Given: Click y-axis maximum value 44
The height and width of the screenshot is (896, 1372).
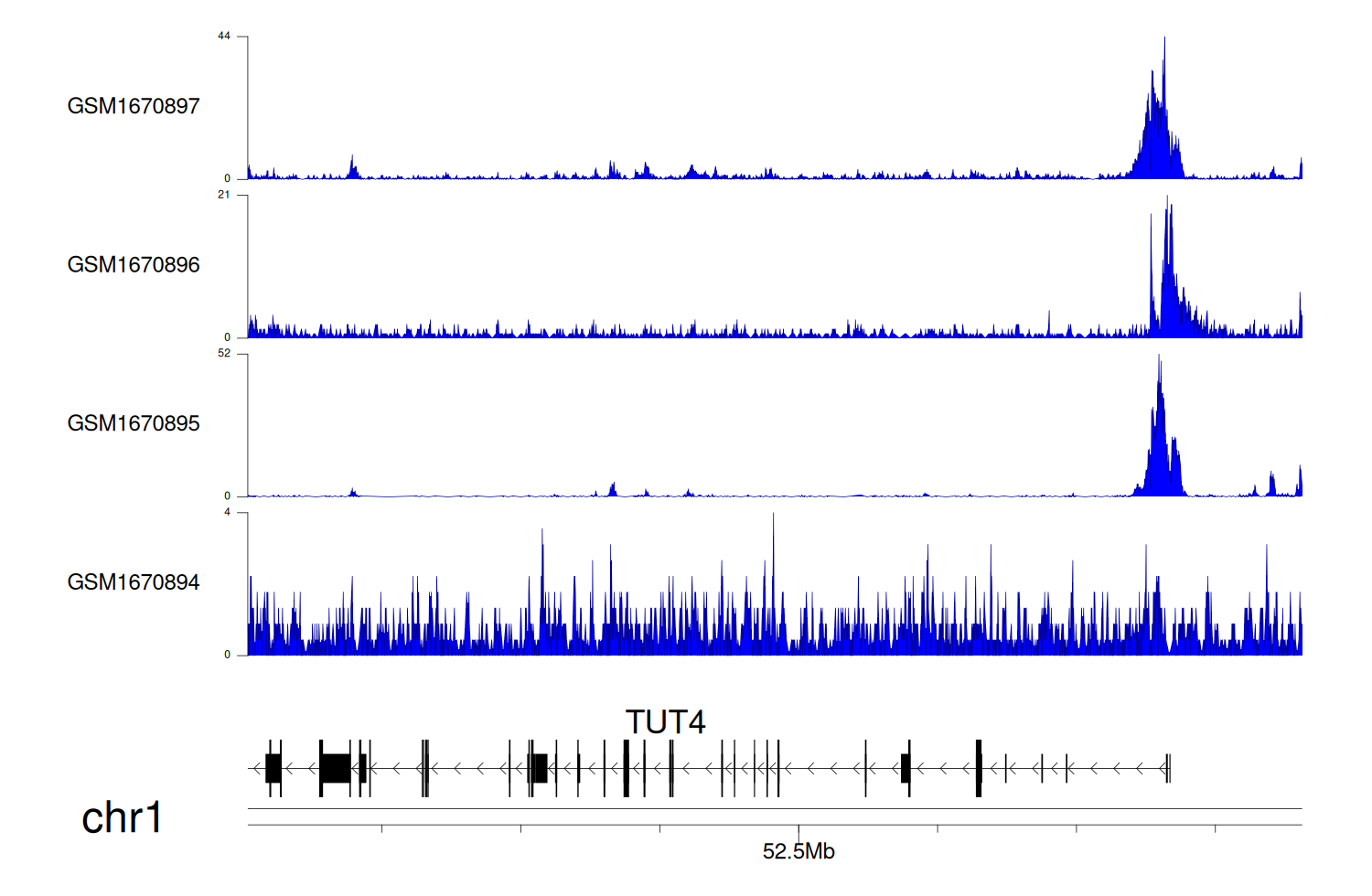Looking at the screenshot, I should click(x=224, y=37).
